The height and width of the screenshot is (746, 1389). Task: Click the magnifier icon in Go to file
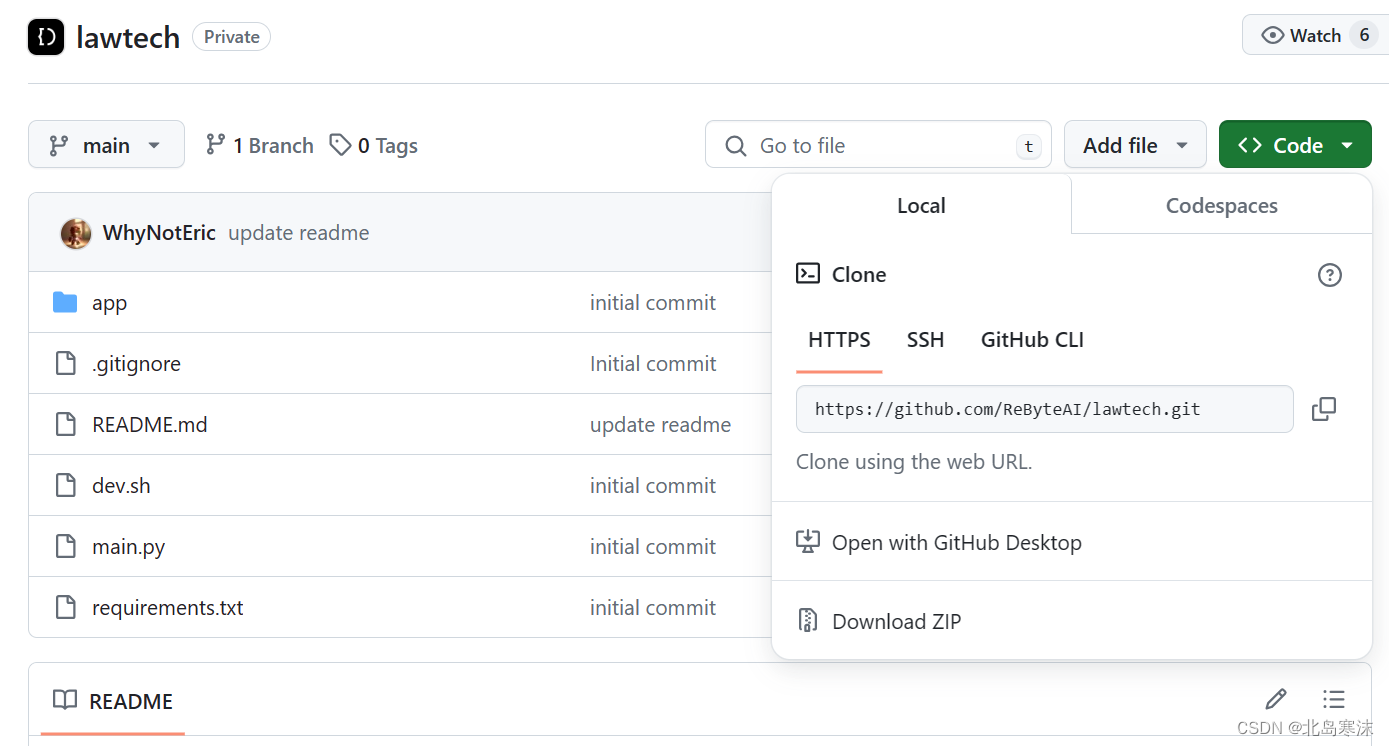tap(735, 146)
